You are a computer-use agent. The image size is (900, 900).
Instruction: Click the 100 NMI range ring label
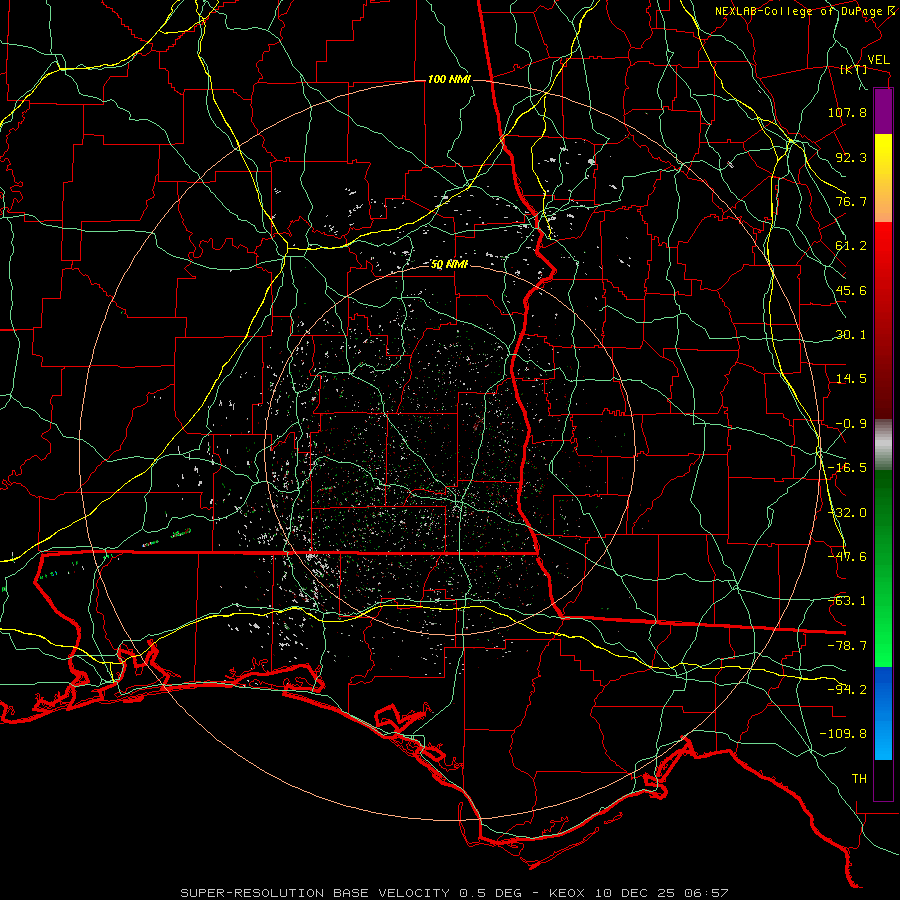(449, 79)
